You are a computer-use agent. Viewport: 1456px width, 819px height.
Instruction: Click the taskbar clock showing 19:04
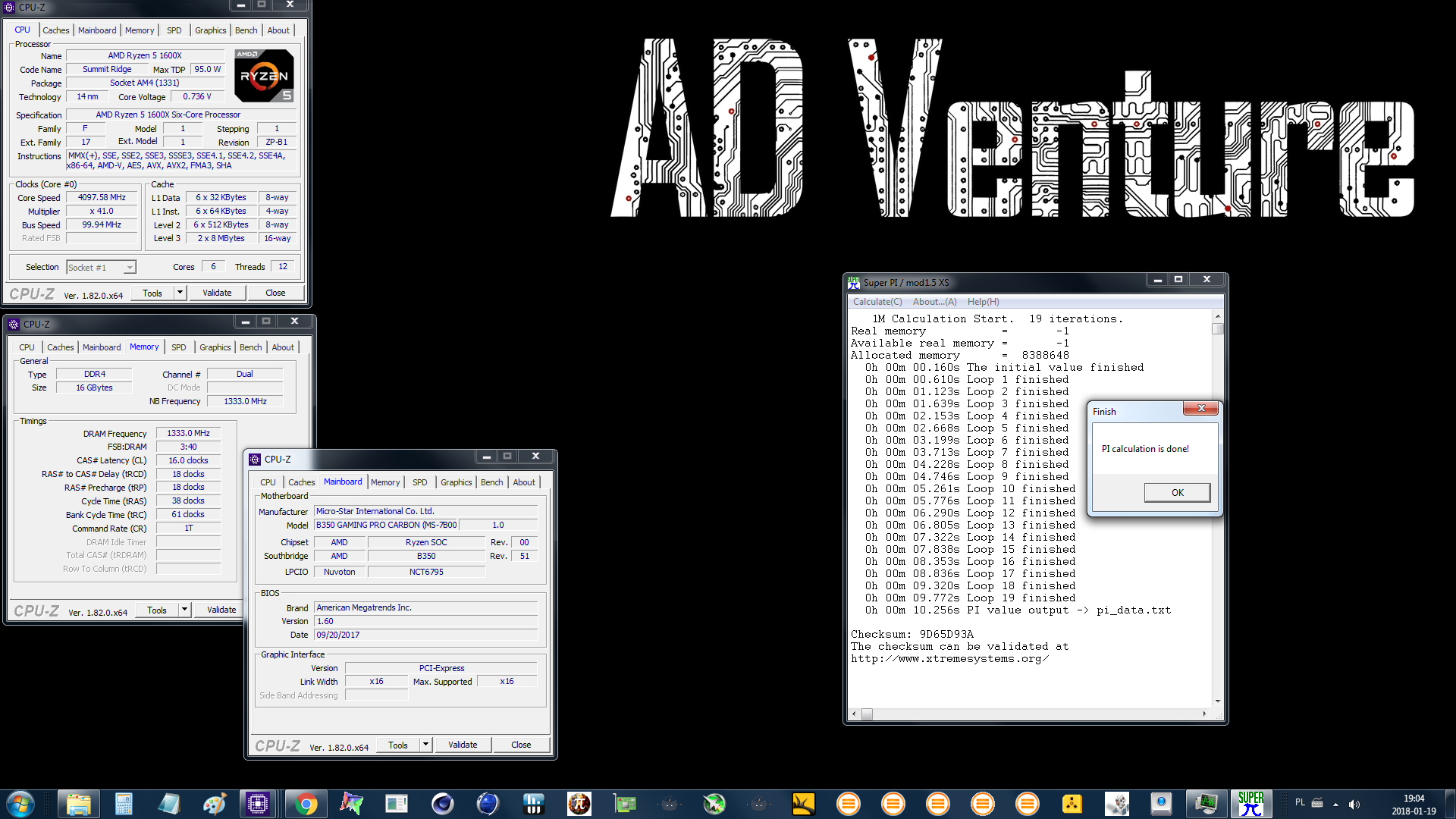tap(1414, 805)
